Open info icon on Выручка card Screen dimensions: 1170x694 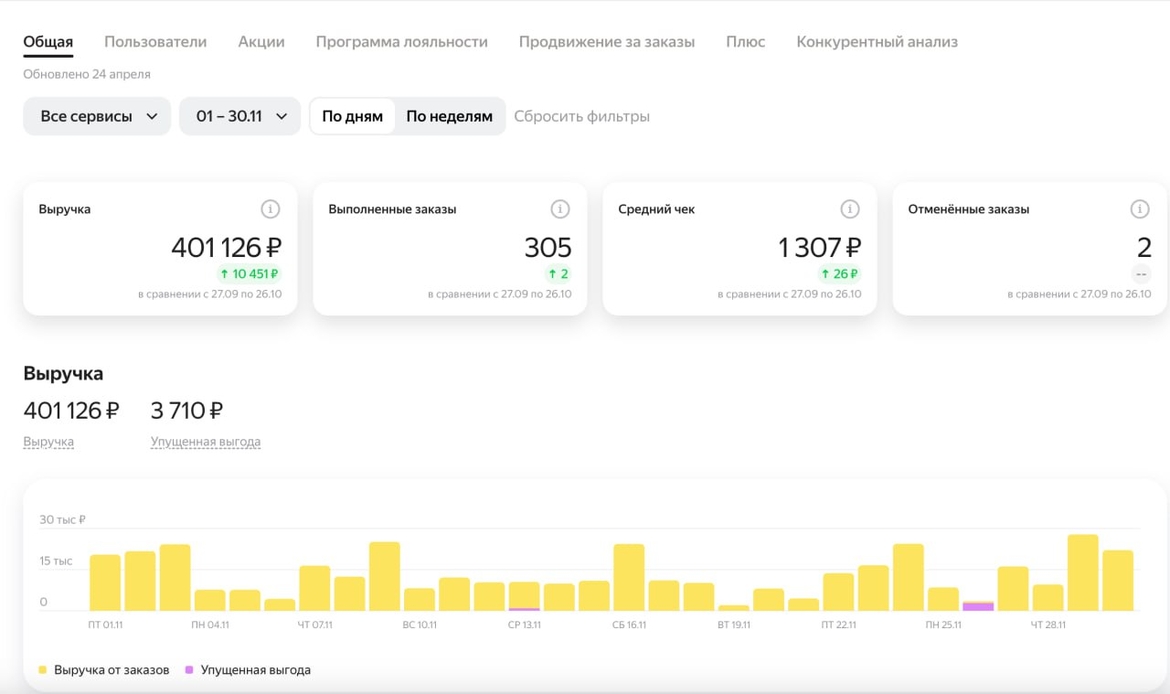click(270, 210)
